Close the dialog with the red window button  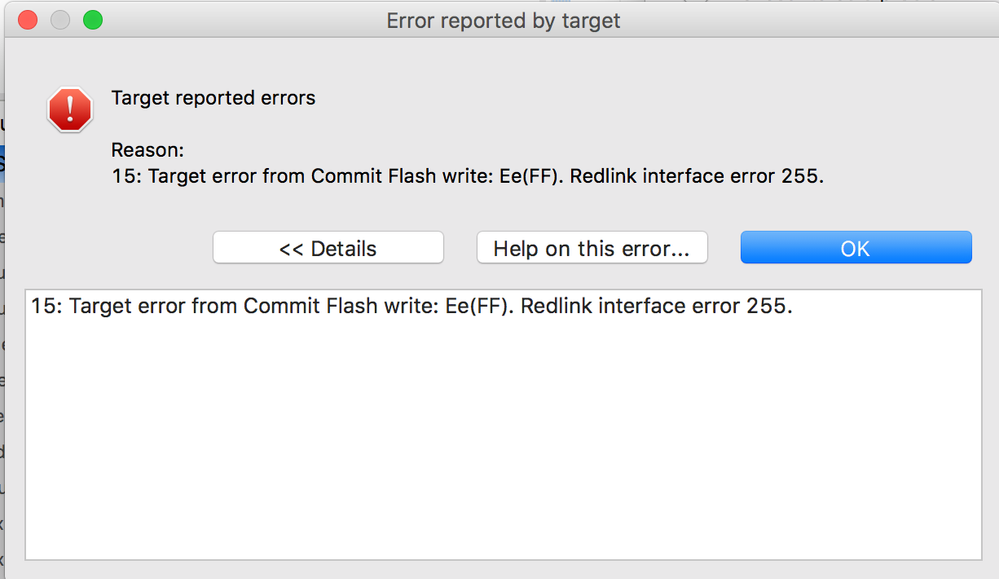point(29,20)
